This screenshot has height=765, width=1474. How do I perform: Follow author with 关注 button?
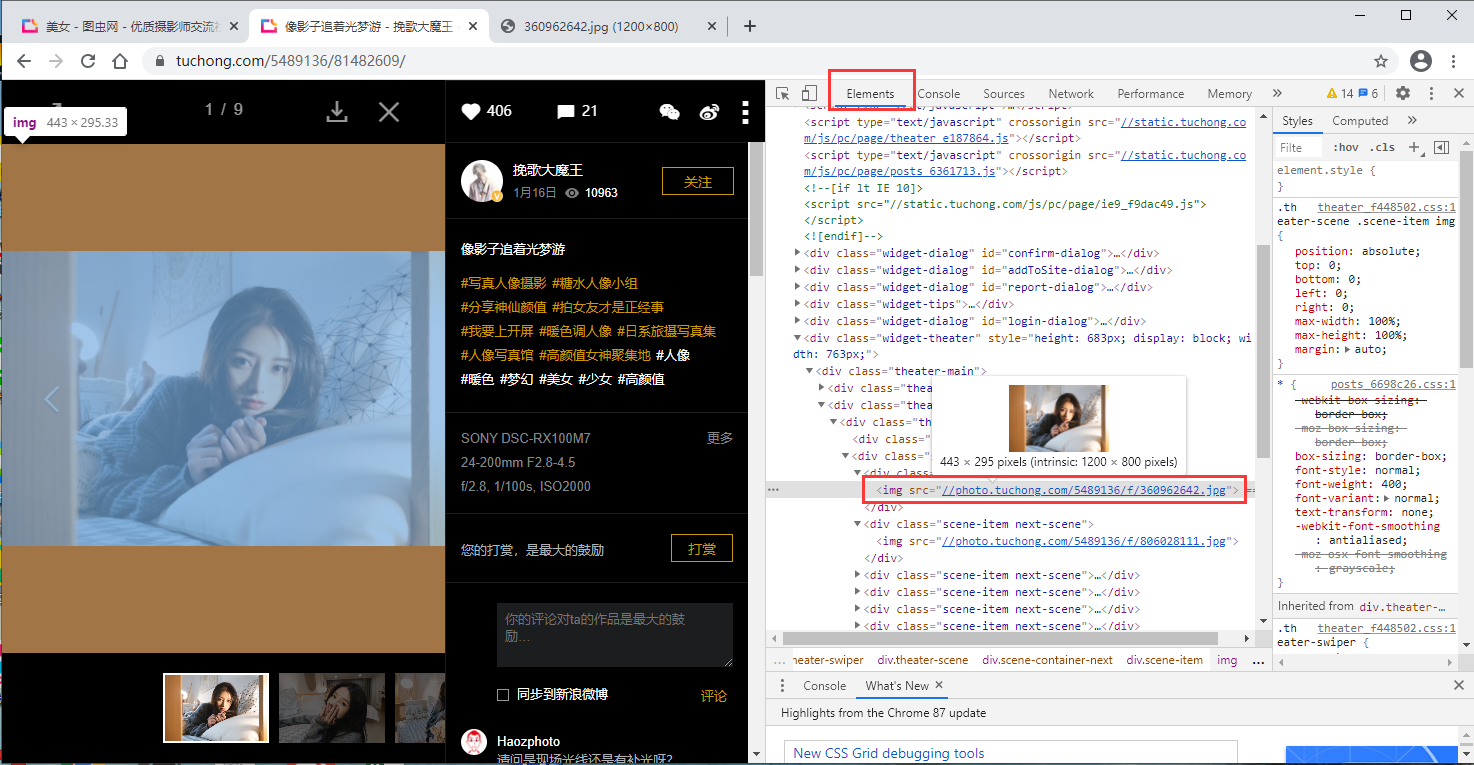(698, 181)
